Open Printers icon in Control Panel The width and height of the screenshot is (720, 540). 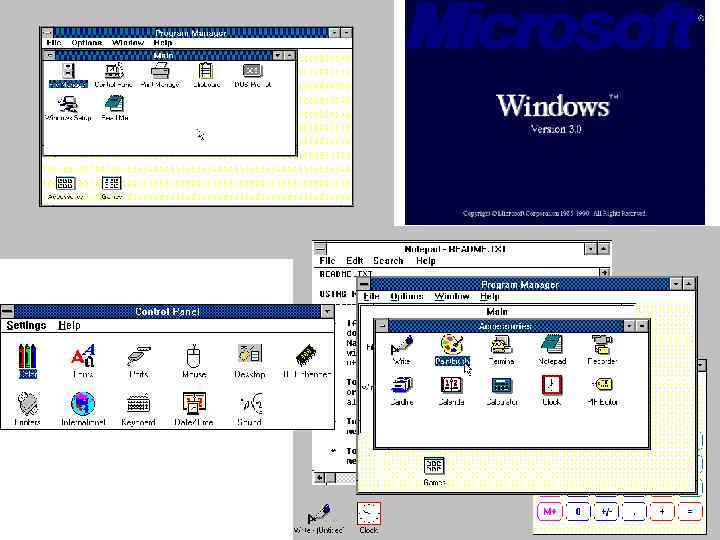(28, 409)
